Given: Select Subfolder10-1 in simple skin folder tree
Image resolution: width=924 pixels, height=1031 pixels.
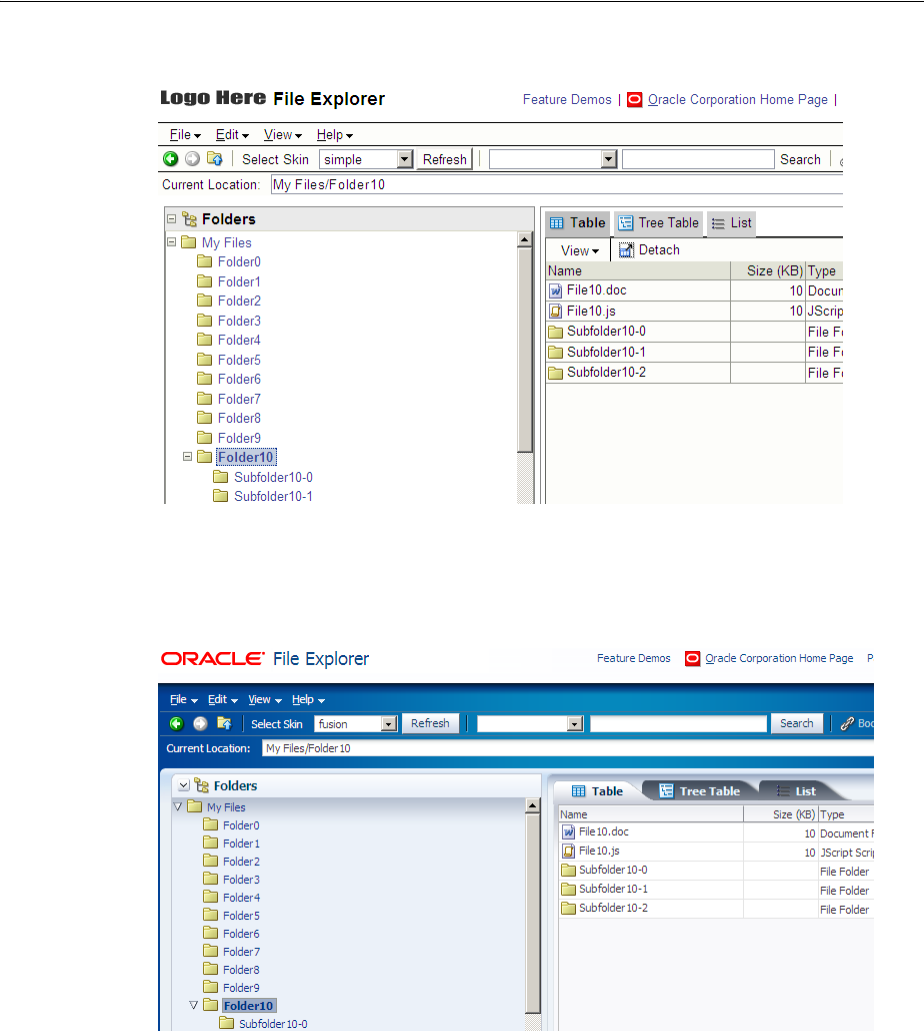Looking at the screenshot, I should point(274,496).
